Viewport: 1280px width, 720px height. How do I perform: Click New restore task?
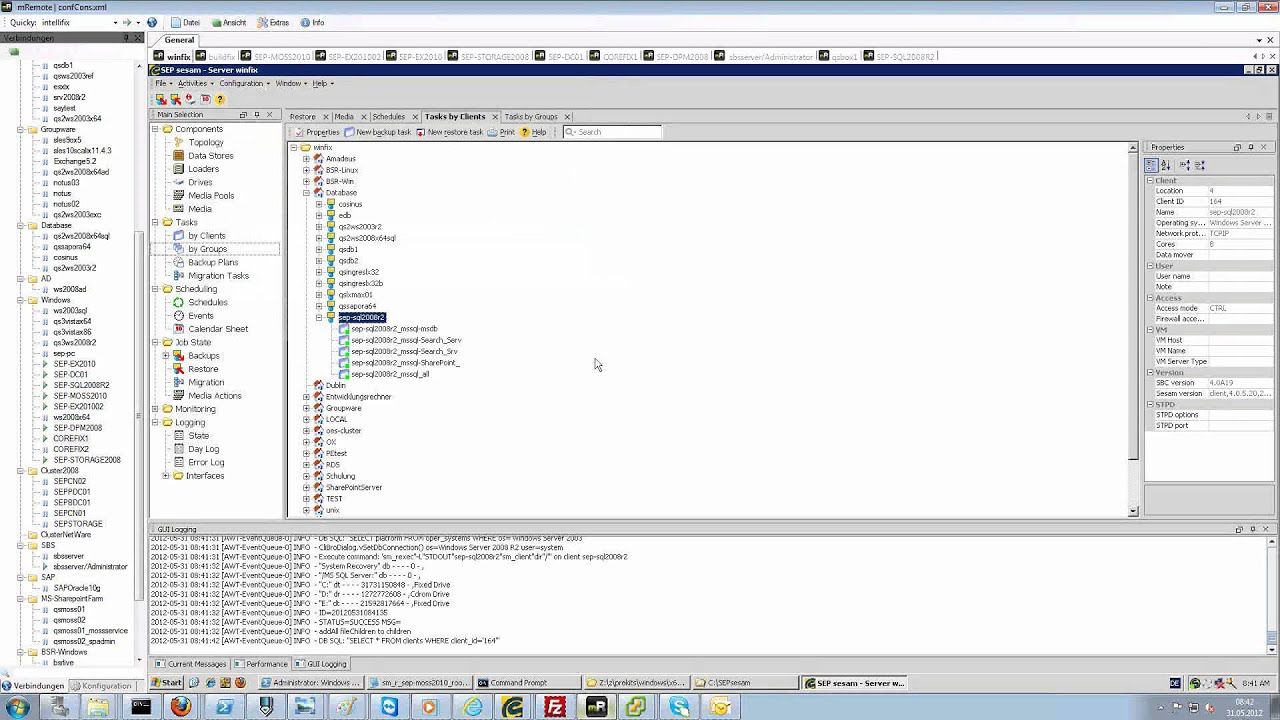coord(450,132)
